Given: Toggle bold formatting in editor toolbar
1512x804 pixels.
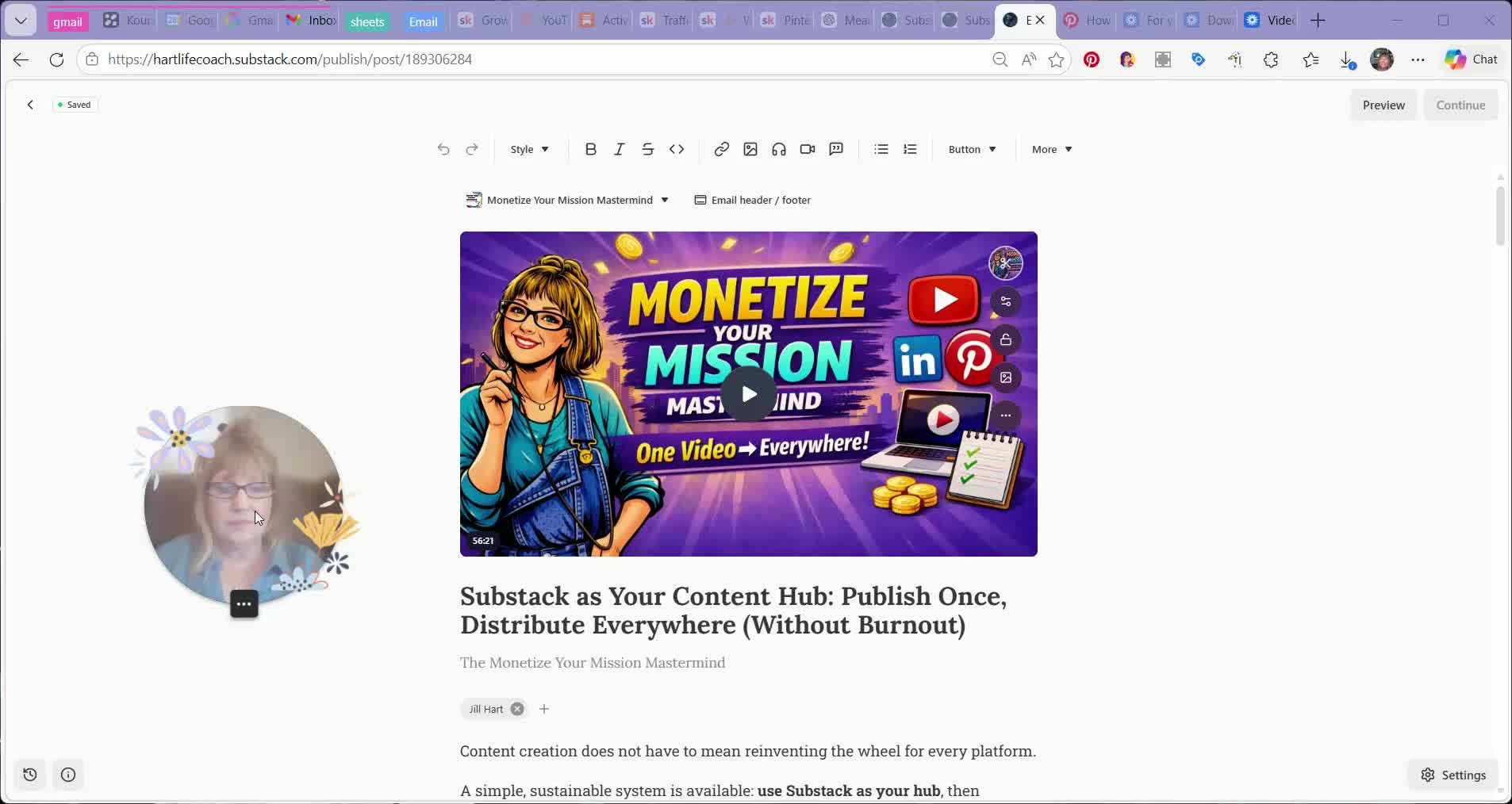Looking at the screenshot, I should pyautogui.click(x=590, y=149).
